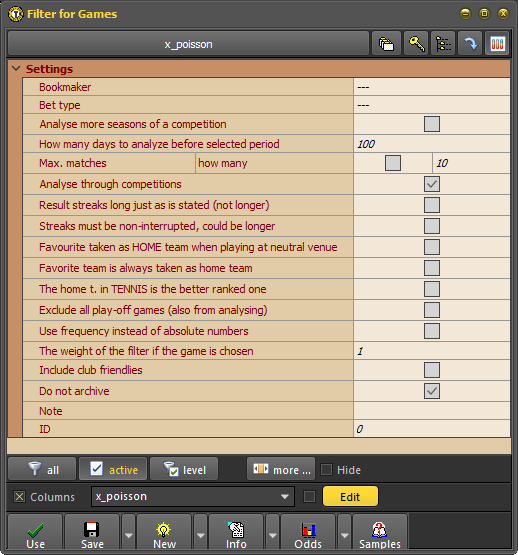Click the blue curved arrow icon
Image resolution: width=518 pixels, height=555 pixels.
pos(470,44)
